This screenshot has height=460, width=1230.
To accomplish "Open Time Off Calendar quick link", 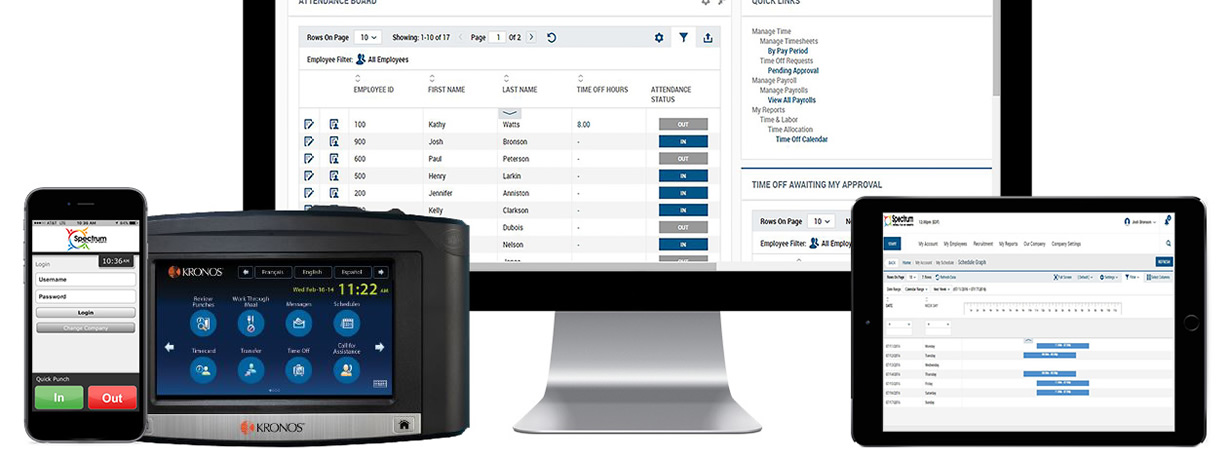I will pyautogui.click(x=801, y=139).
